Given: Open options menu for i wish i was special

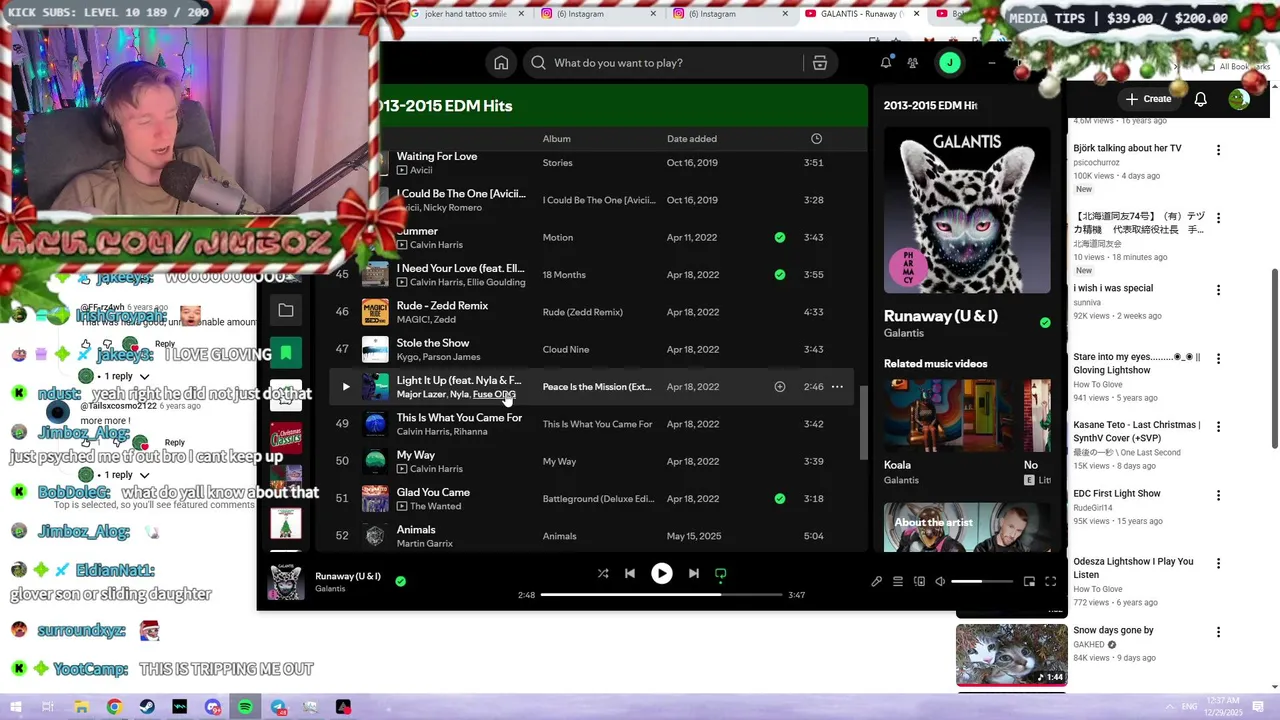Looking at the screenshot, I should tap(1218, 290).
